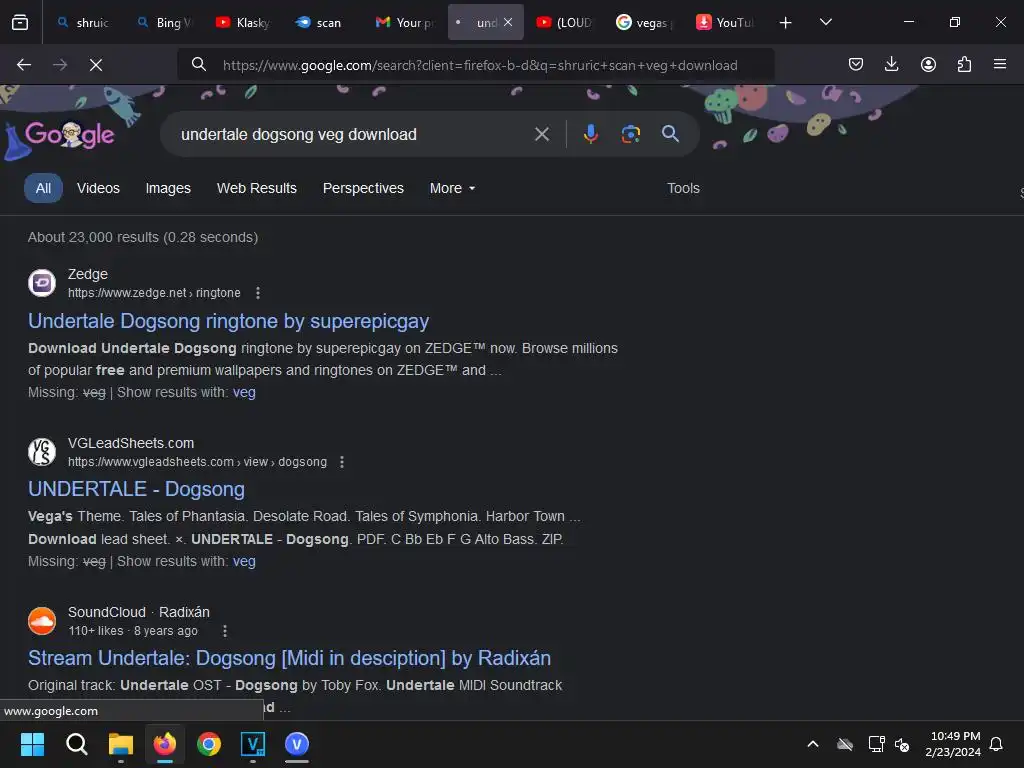The image size is (1024, 768).
Task: Open notifications bell in tray
Action: (x=996, y=744)
